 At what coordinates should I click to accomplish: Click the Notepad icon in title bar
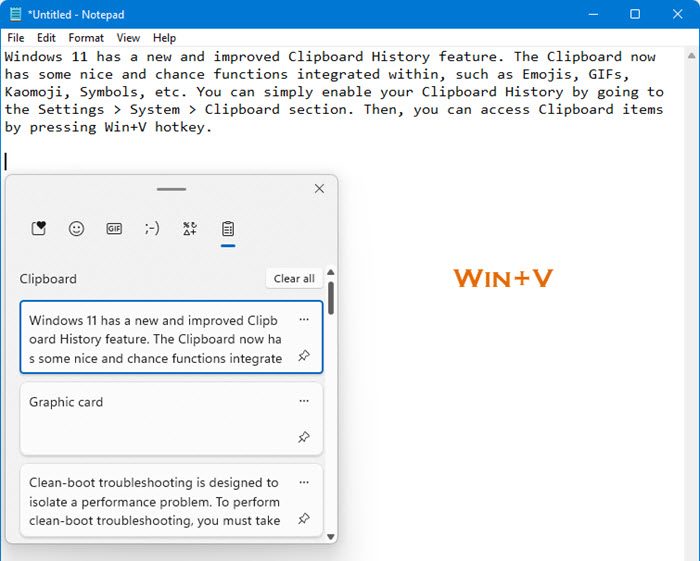tap(16, 14)
